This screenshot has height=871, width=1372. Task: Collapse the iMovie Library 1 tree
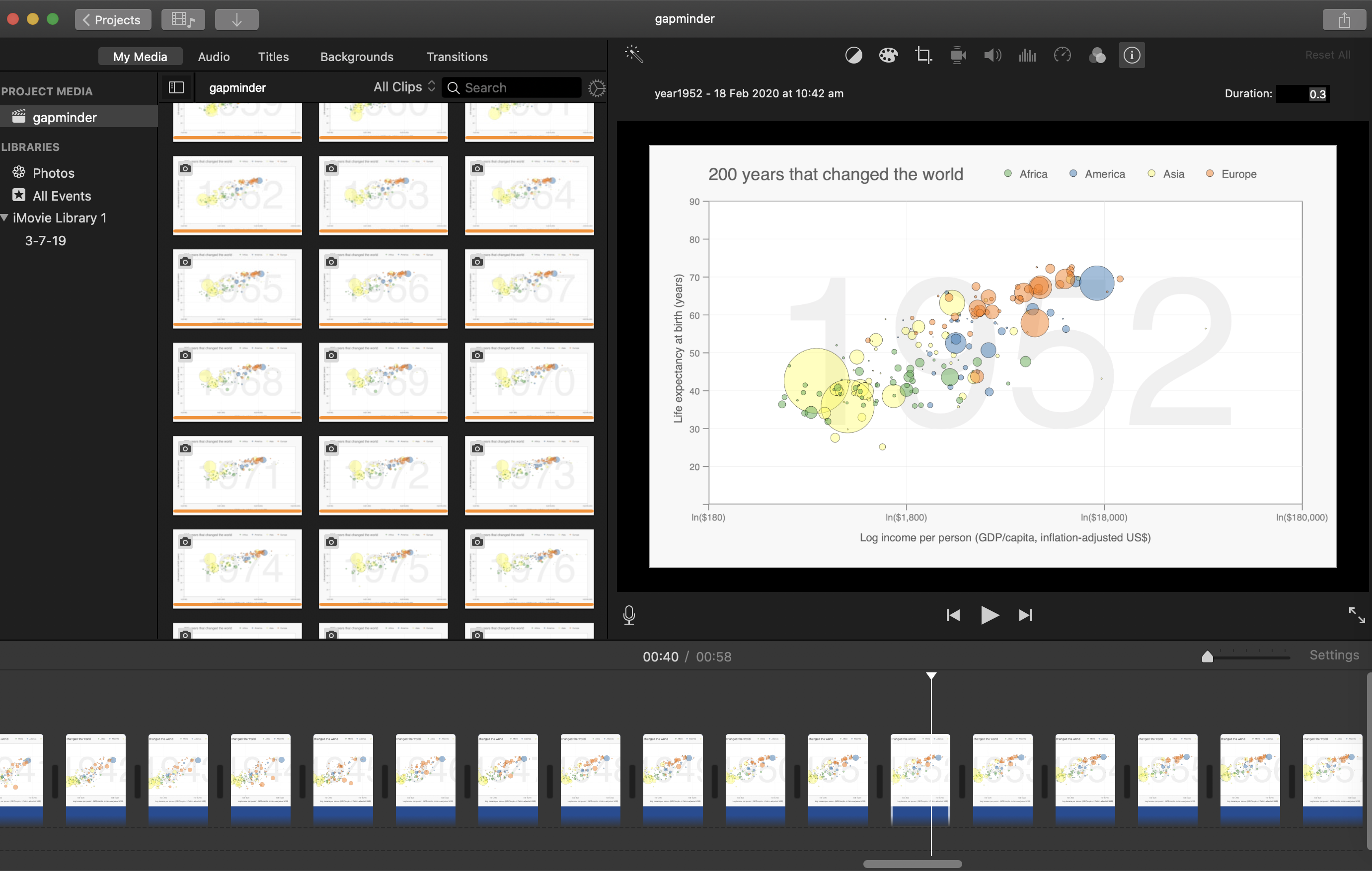coord(5,218)
